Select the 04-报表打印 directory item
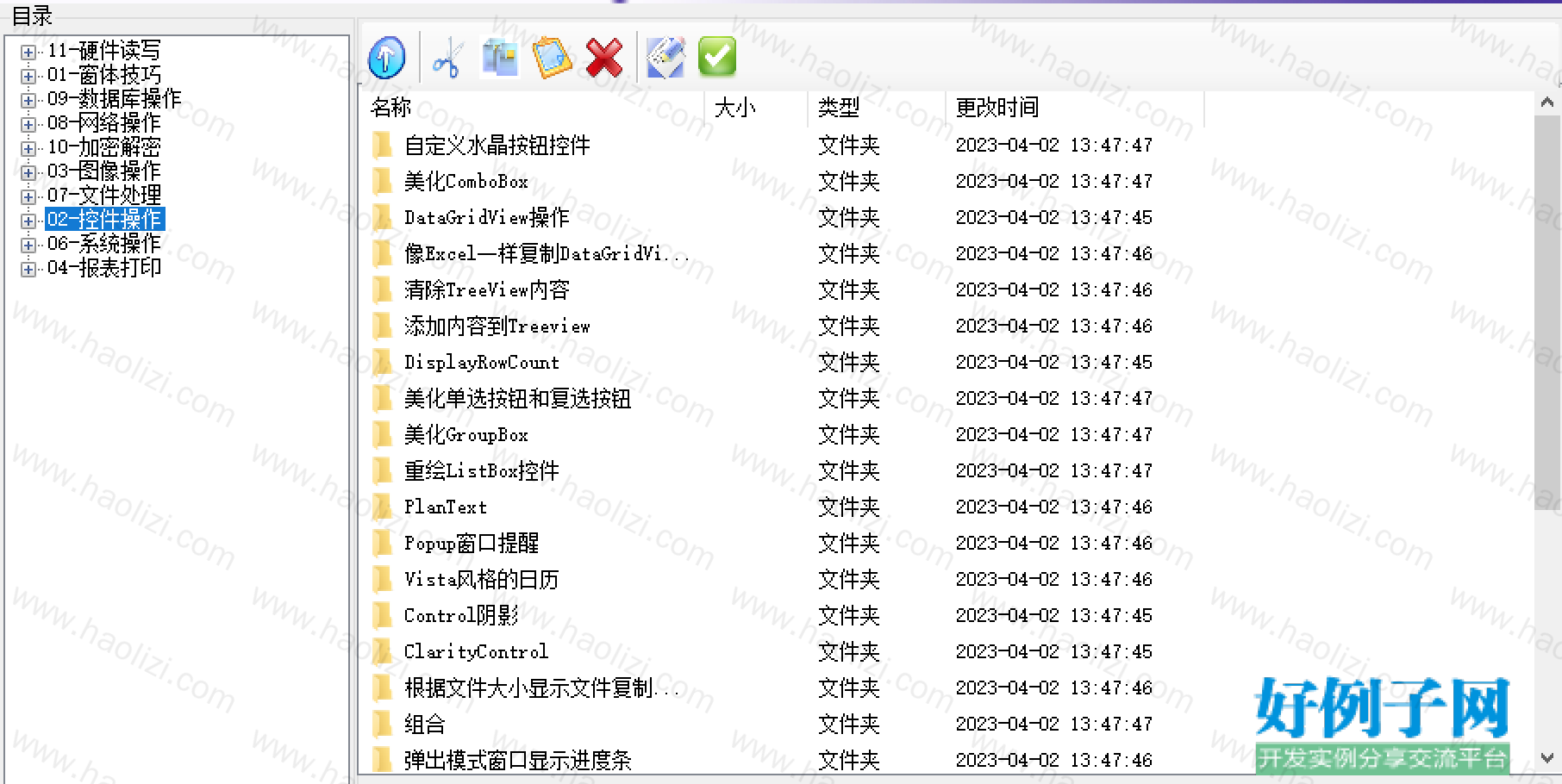1562x784 pixels. (104, 268)
